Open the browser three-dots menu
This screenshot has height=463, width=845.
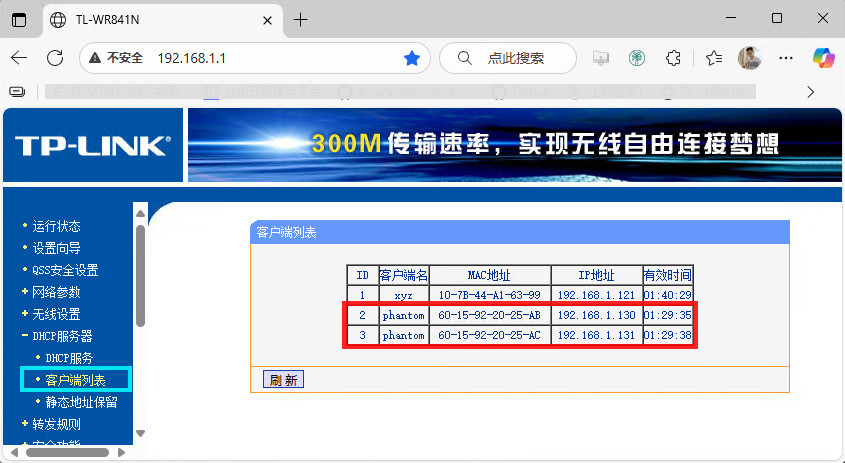coord(786,58)
